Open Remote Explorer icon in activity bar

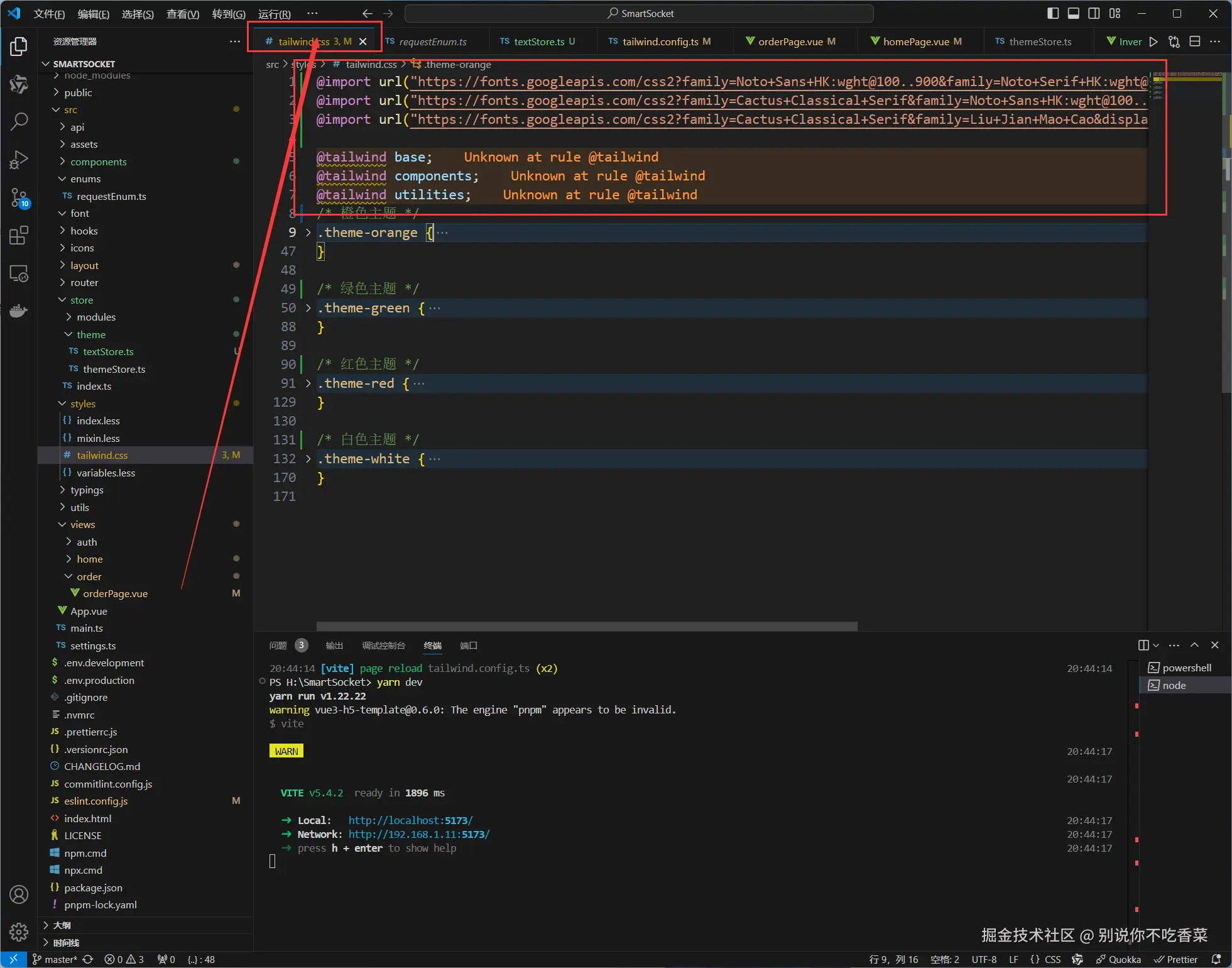19,273
